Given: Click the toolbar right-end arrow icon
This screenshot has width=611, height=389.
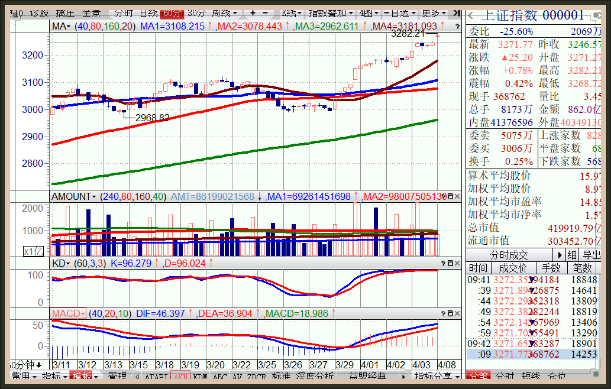Looking at the screenshot, I should pos(456,13).
